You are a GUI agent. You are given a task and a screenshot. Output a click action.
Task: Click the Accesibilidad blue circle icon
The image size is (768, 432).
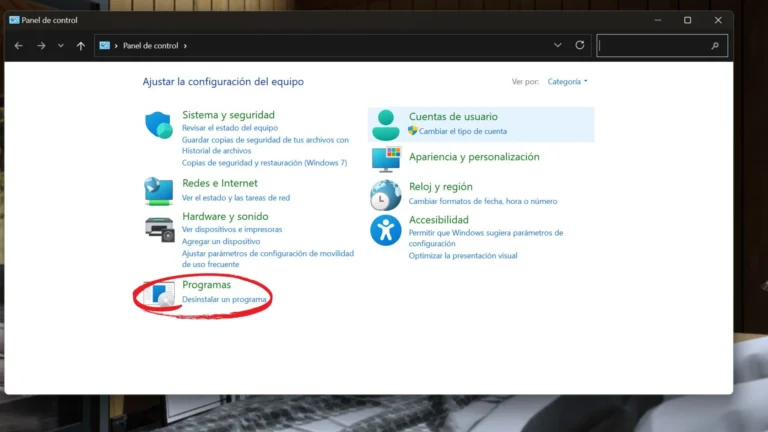click(x=385, y=230)
